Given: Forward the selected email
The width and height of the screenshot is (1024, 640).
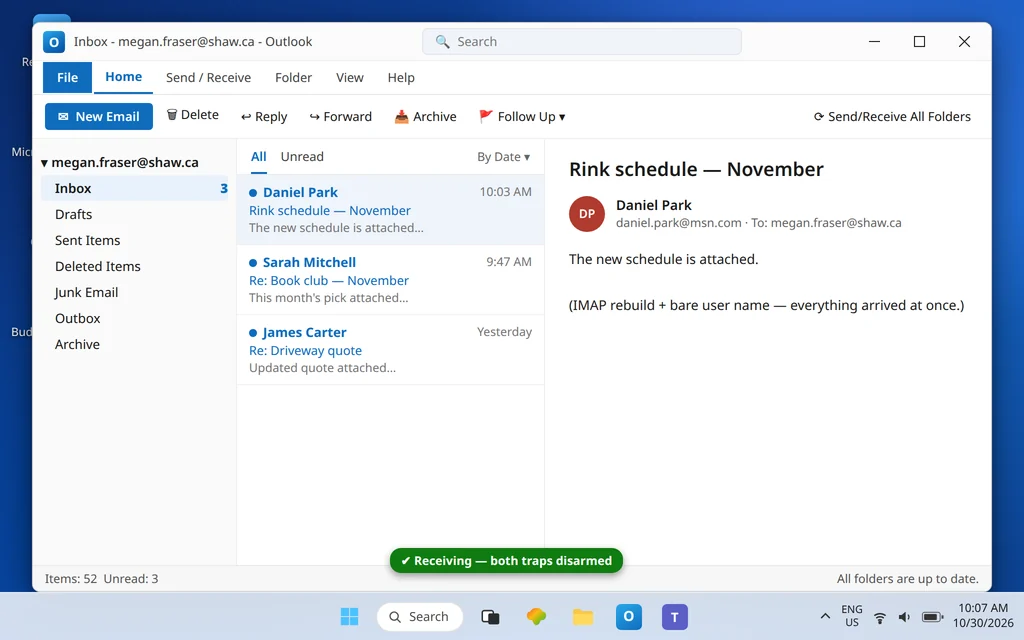Looking at the screenshot, I should [x=340, y=116].
